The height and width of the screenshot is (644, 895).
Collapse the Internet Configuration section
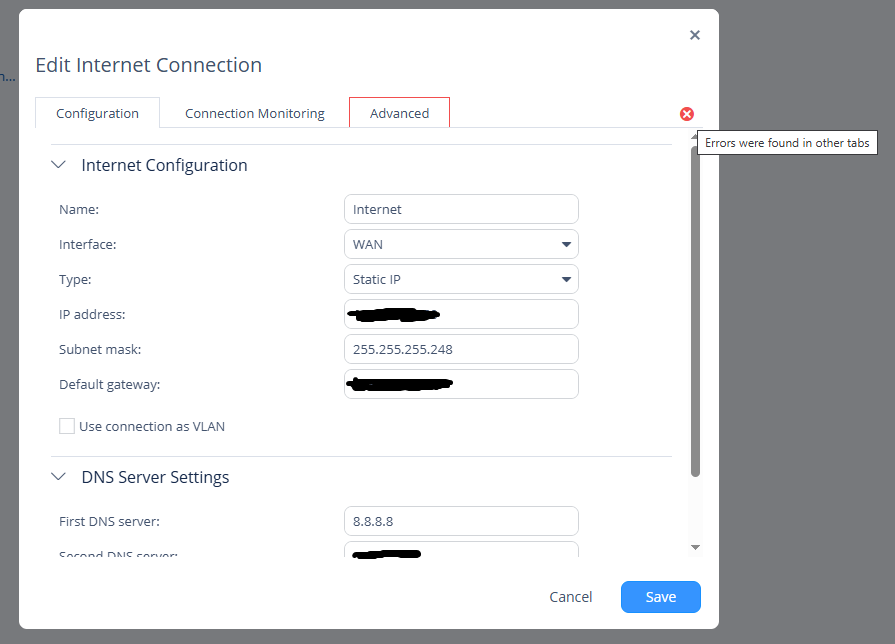[59, 165]
